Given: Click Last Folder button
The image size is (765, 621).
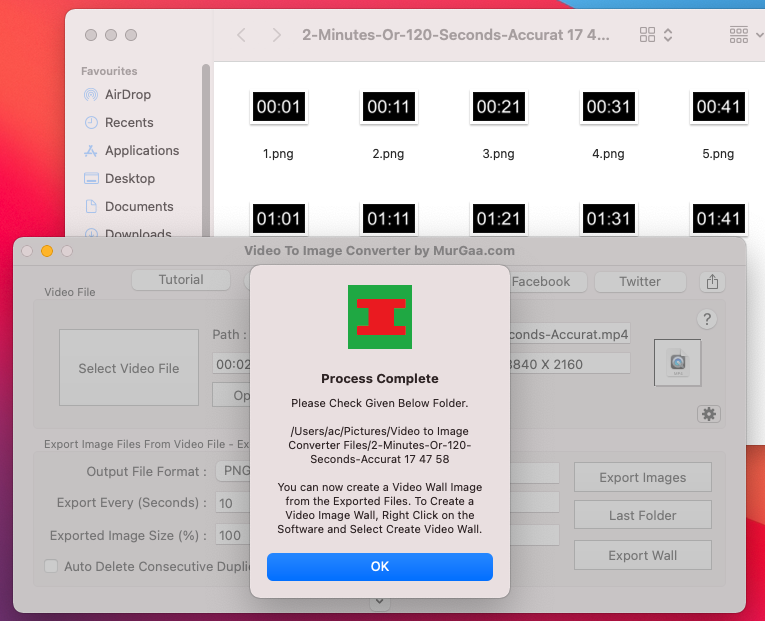Looking at the screenshot, I should click(x=643, y=515).
